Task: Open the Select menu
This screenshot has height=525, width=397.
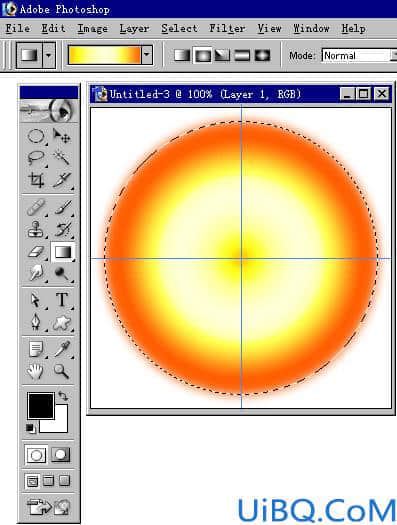Action: (x=179, y=28)
